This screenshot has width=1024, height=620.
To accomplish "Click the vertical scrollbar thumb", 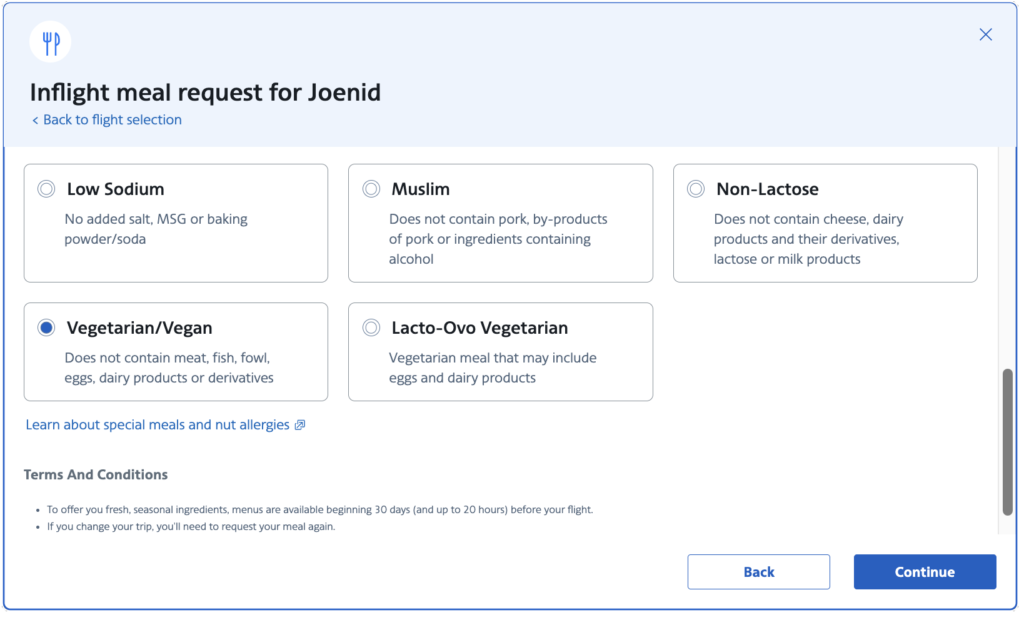I will pyautogui.click(x=1008, y=442).
